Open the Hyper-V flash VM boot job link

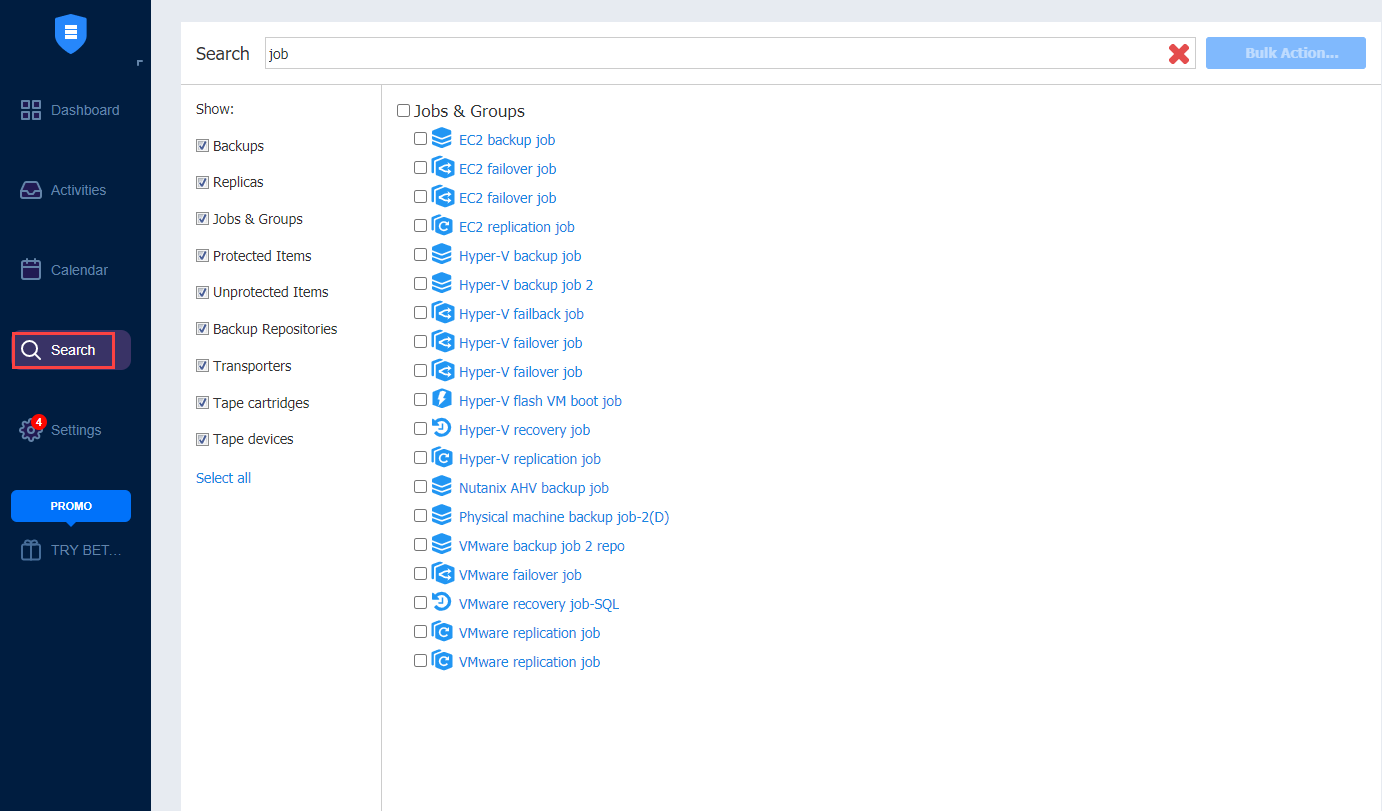click(540, 401)
